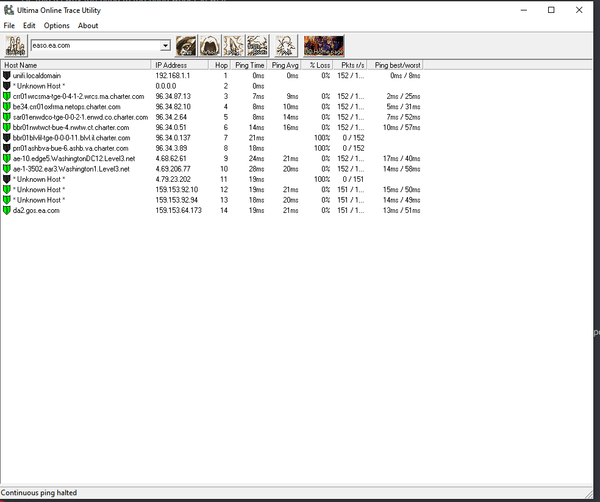Click green shield for be34.crr01oxfrma row
Screen dimensions: 600x502
tap(7, 106)
